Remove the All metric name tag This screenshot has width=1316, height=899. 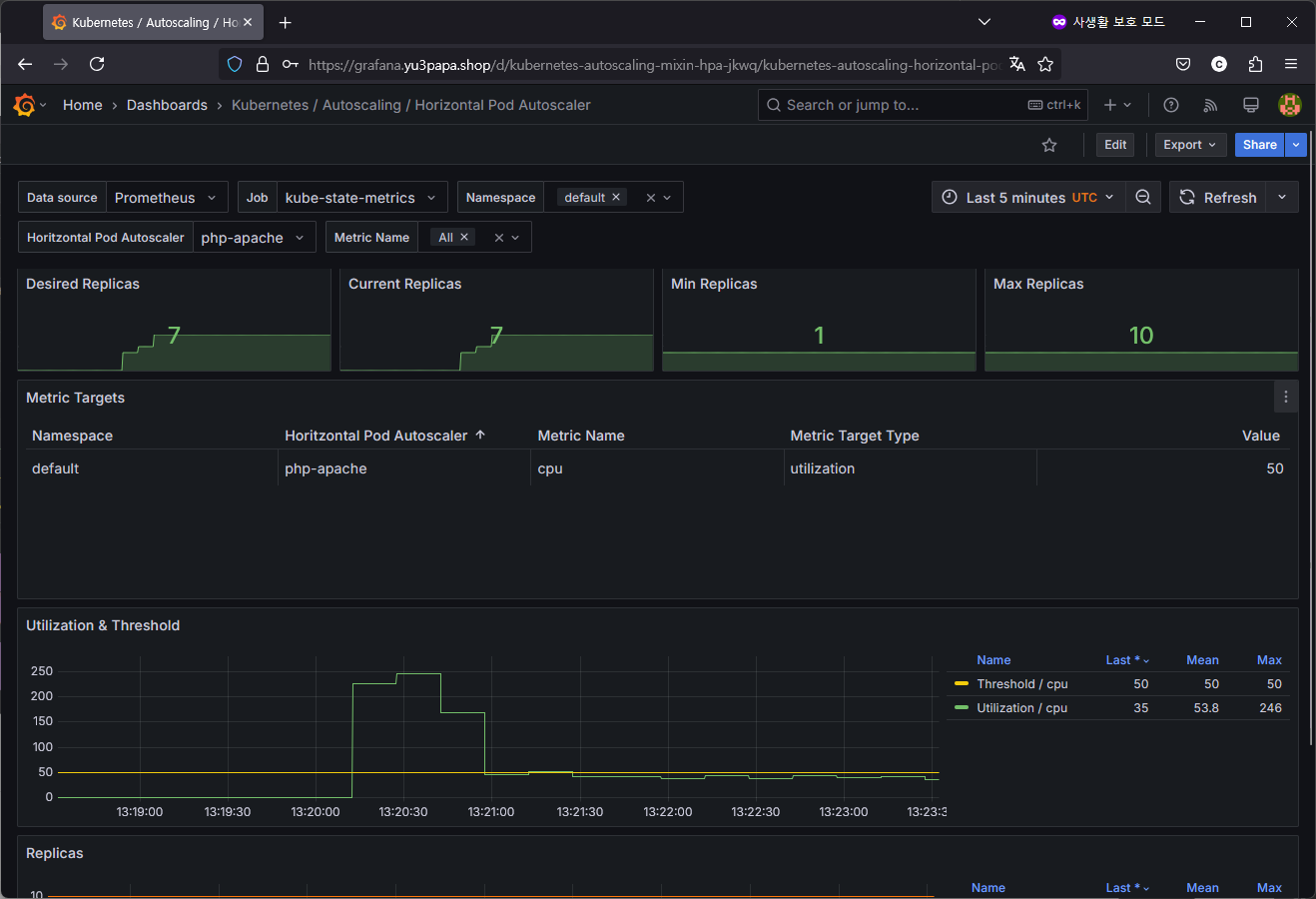[464, 237]
